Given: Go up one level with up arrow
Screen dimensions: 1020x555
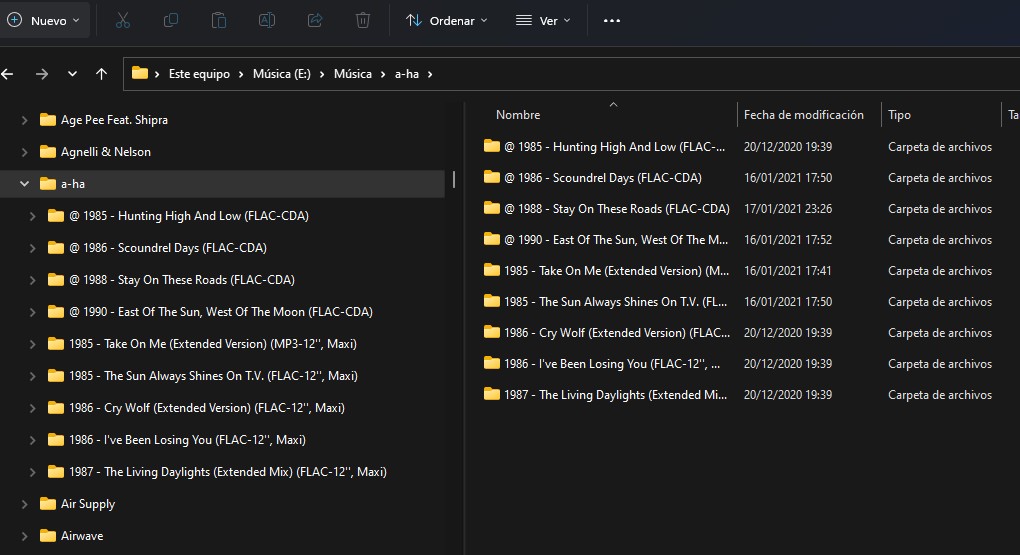Looking at the screenshot, I should (101, 74).
